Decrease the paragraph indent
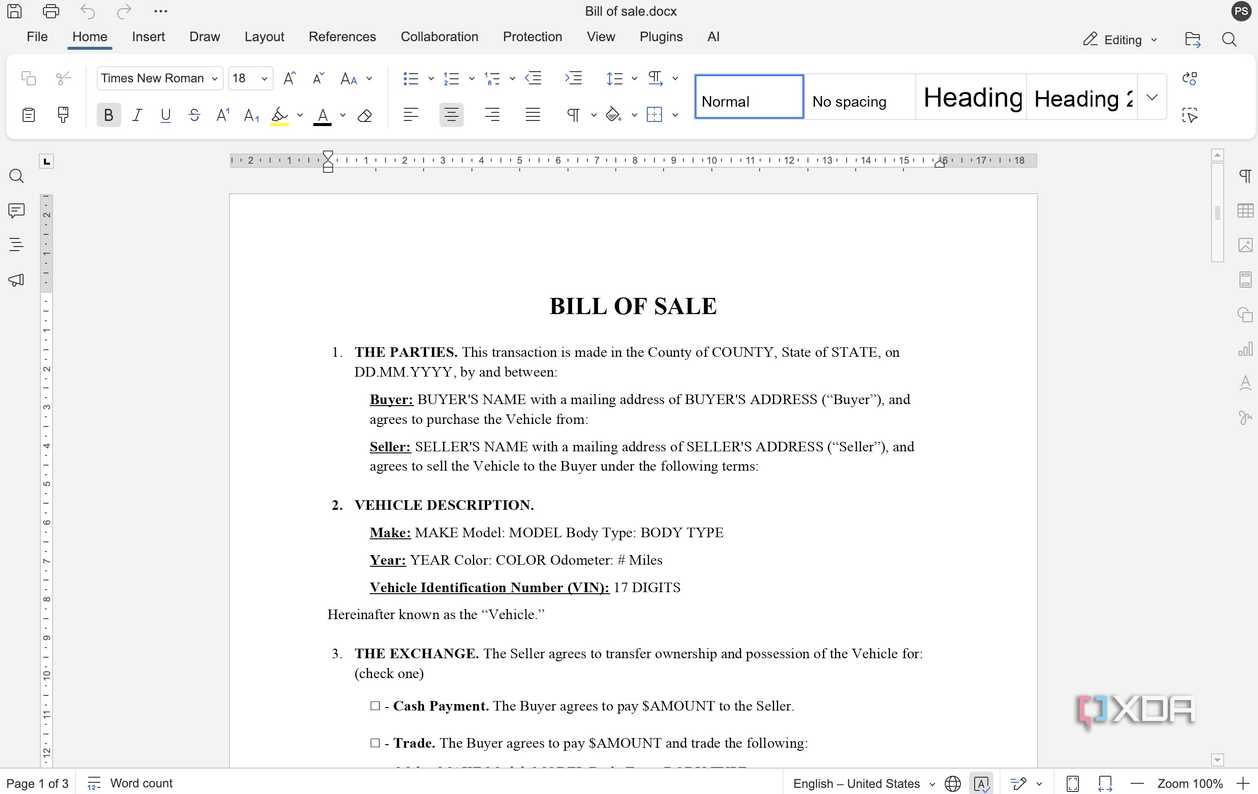 533,78
